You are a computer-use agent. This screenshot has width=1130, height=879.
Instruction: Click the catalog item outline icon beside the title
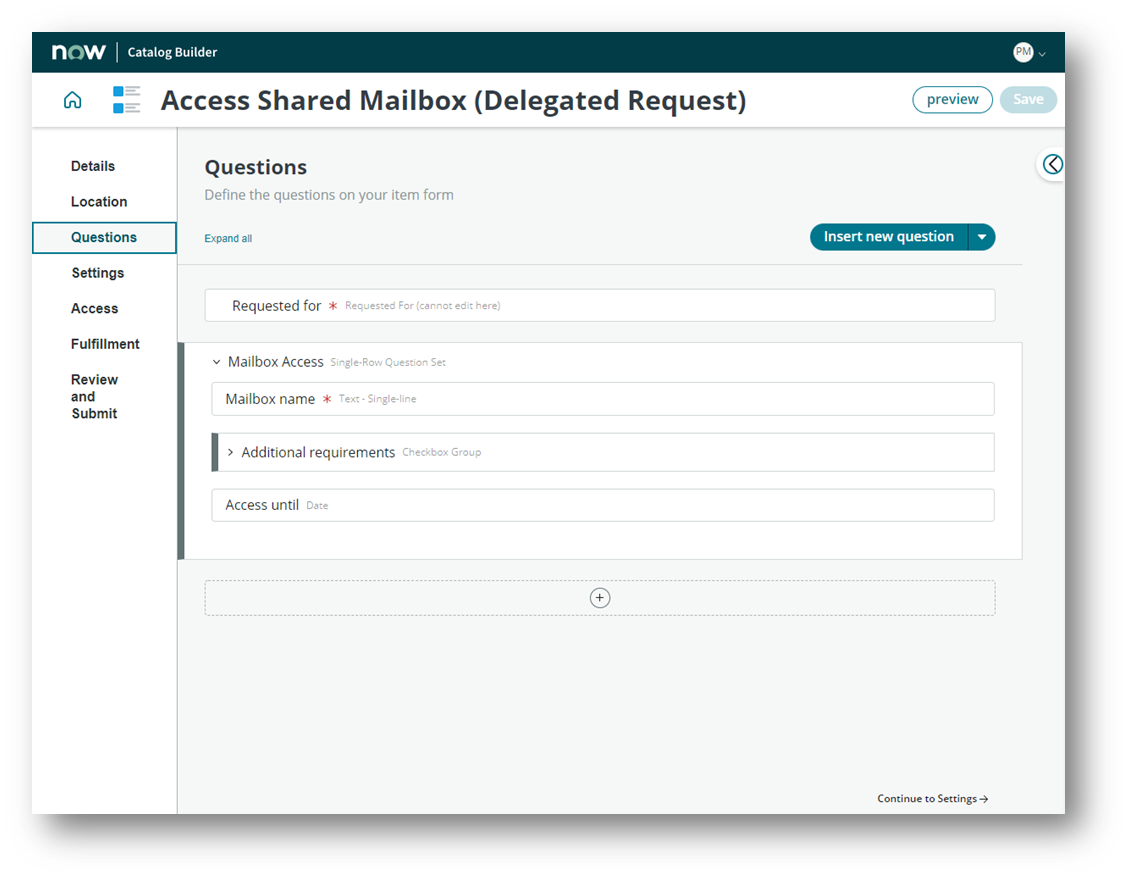[127, 99]
